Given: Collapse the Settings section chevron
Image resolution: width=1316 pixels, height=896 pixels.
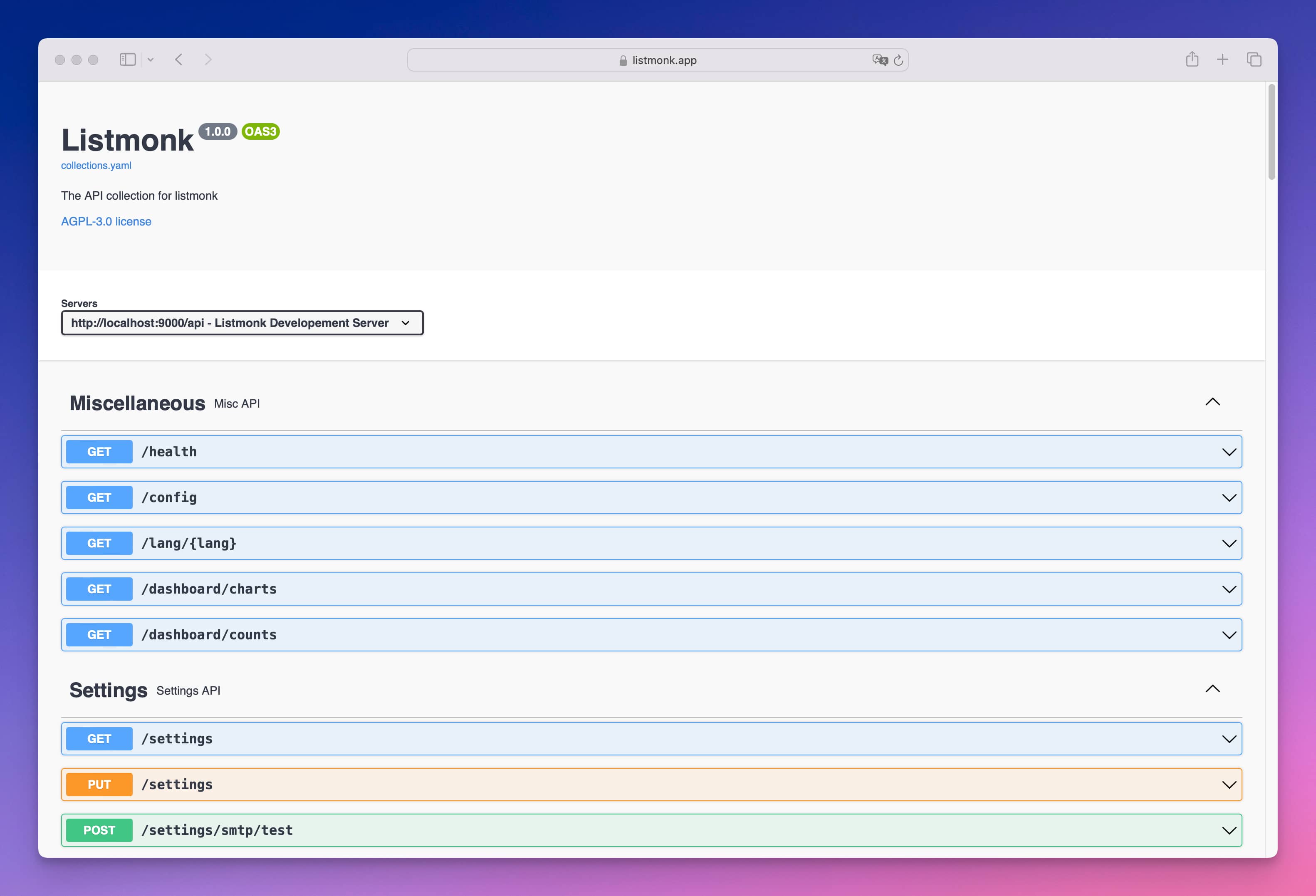Looking at the screenshot, I should click(x=1212, y=689).
